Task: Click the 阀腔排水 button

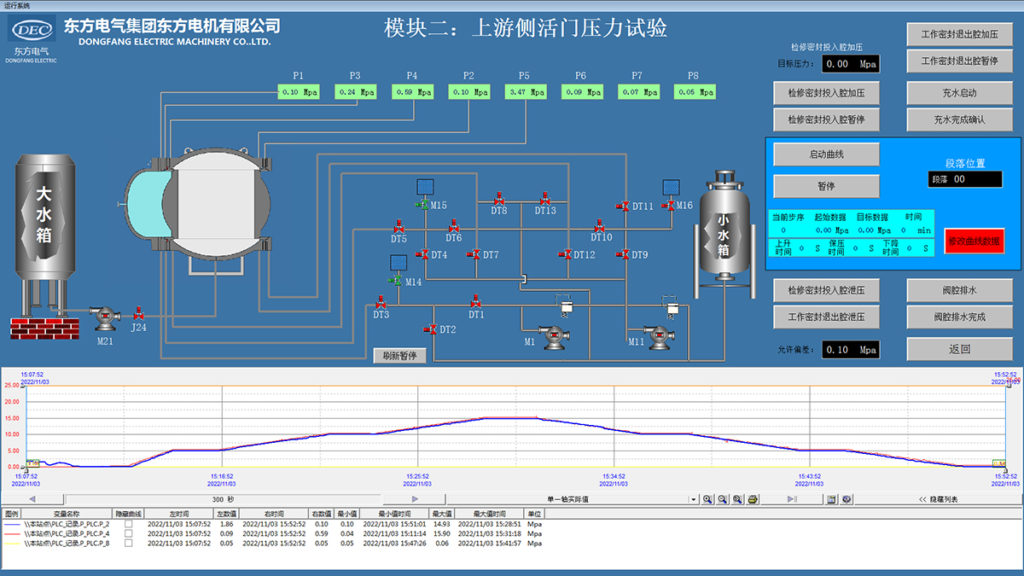Action: (959, 290)
